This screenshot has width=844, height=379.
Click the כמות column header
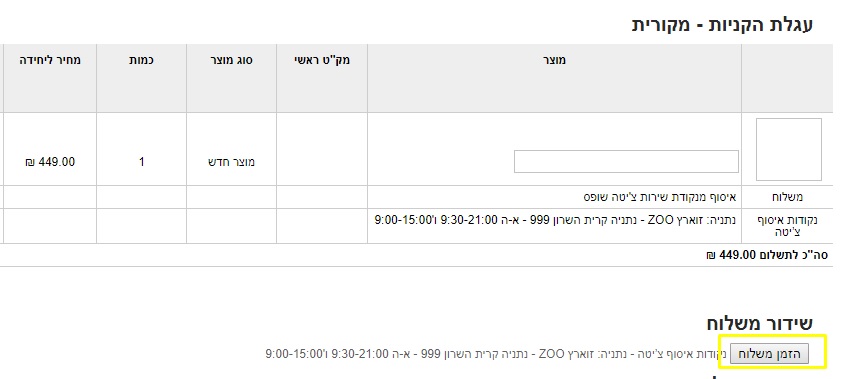click(x=141, y=60)
